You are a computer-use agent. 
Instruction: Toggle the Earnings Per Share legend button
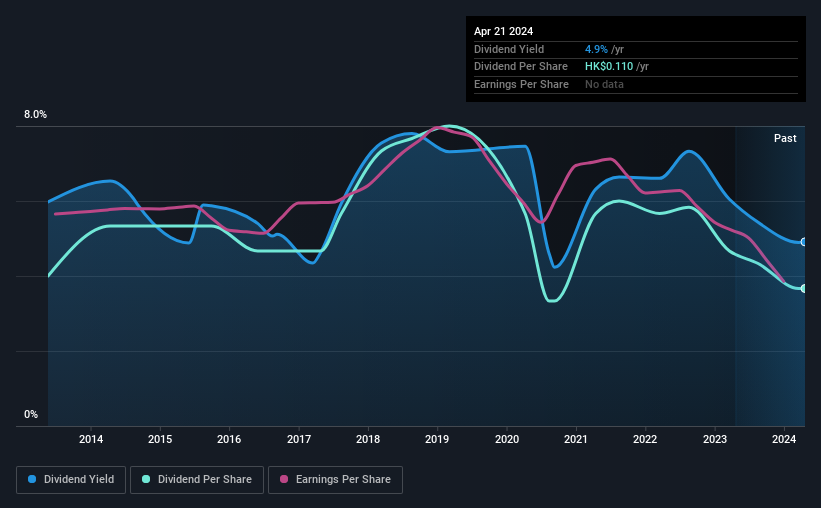335,480
